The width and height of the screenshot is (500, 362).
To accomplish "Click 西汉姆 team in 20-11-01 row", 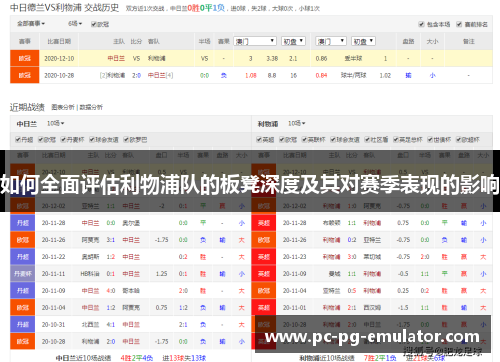I will click(x=372, y=308).
